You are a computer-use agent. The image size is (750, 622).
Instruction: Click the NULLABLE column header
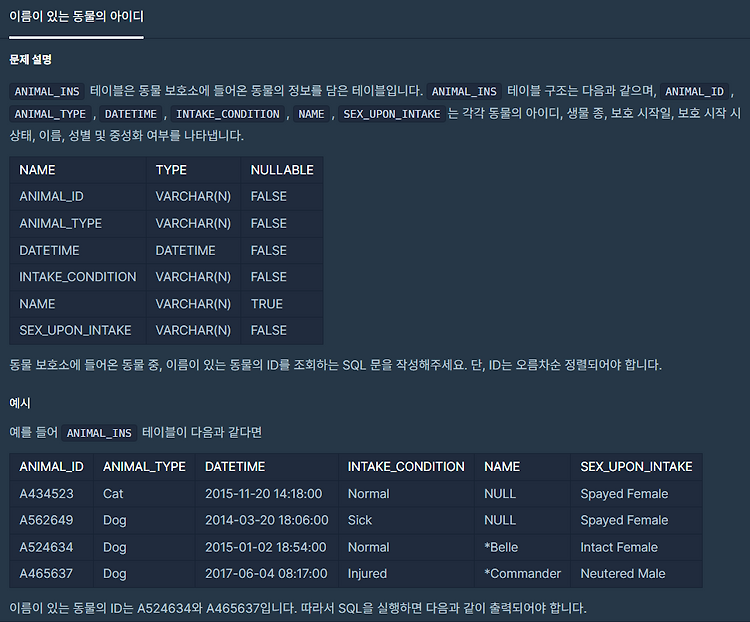point(282,170)
